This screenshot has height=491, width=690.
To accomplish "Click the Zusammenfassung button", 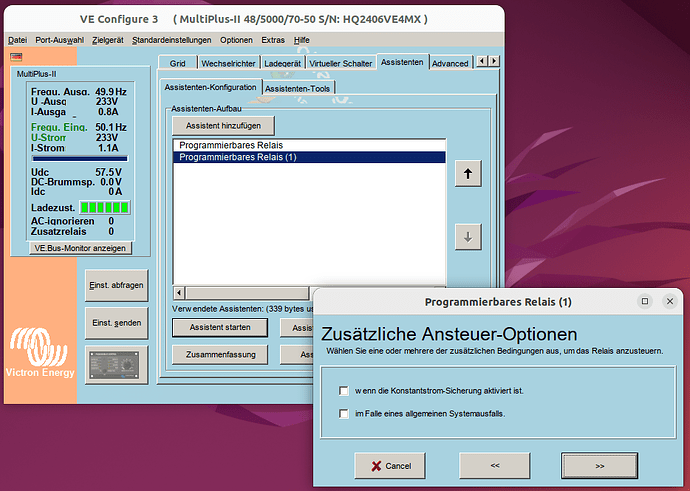I will (x=220, y=355).
